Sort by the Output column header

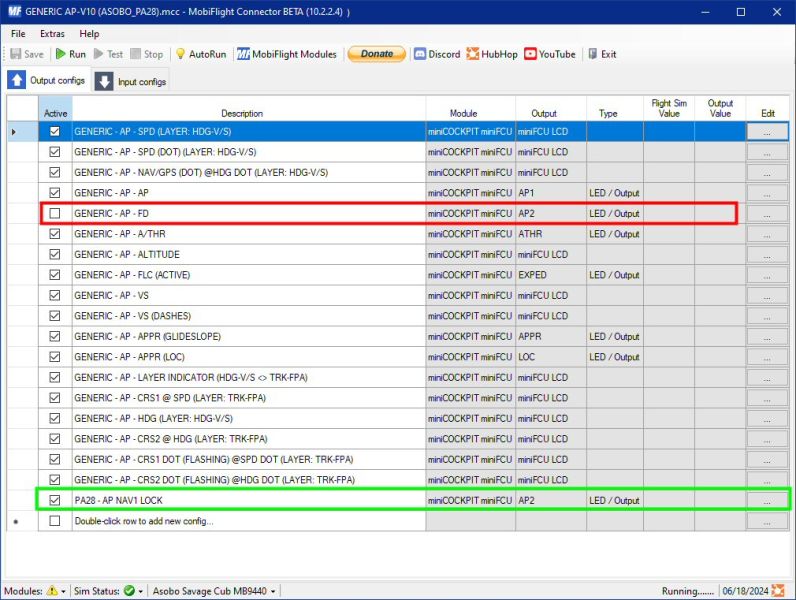551,109
